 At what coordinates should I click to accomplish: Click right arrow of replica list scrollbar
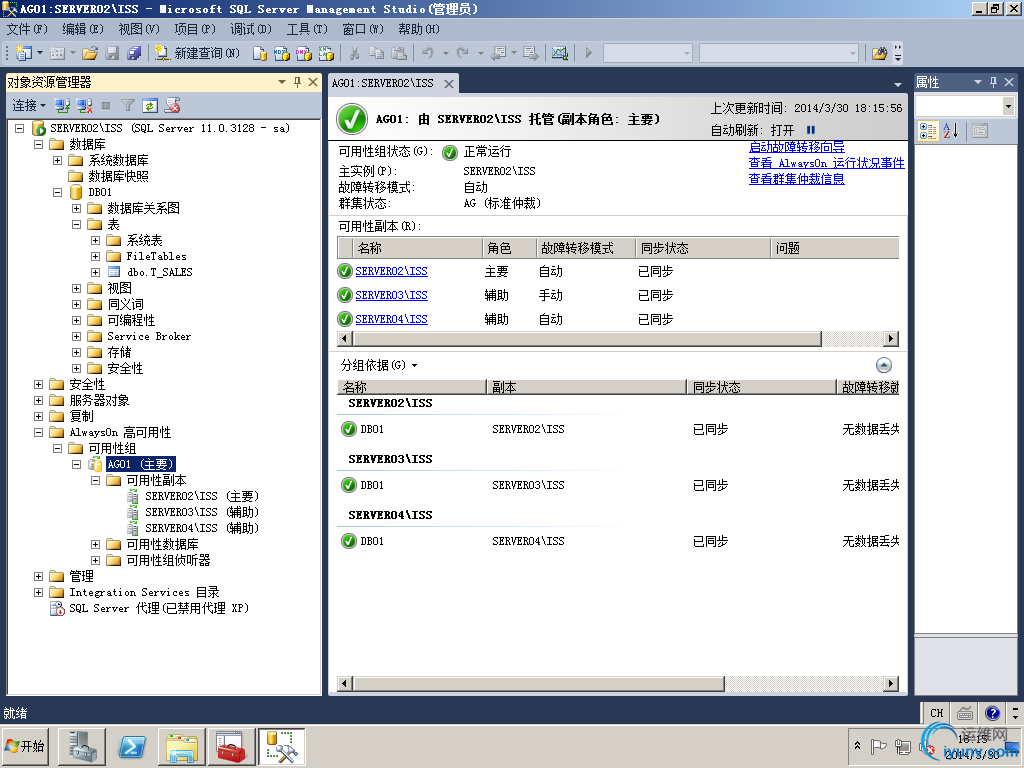[x=891, y=338]
